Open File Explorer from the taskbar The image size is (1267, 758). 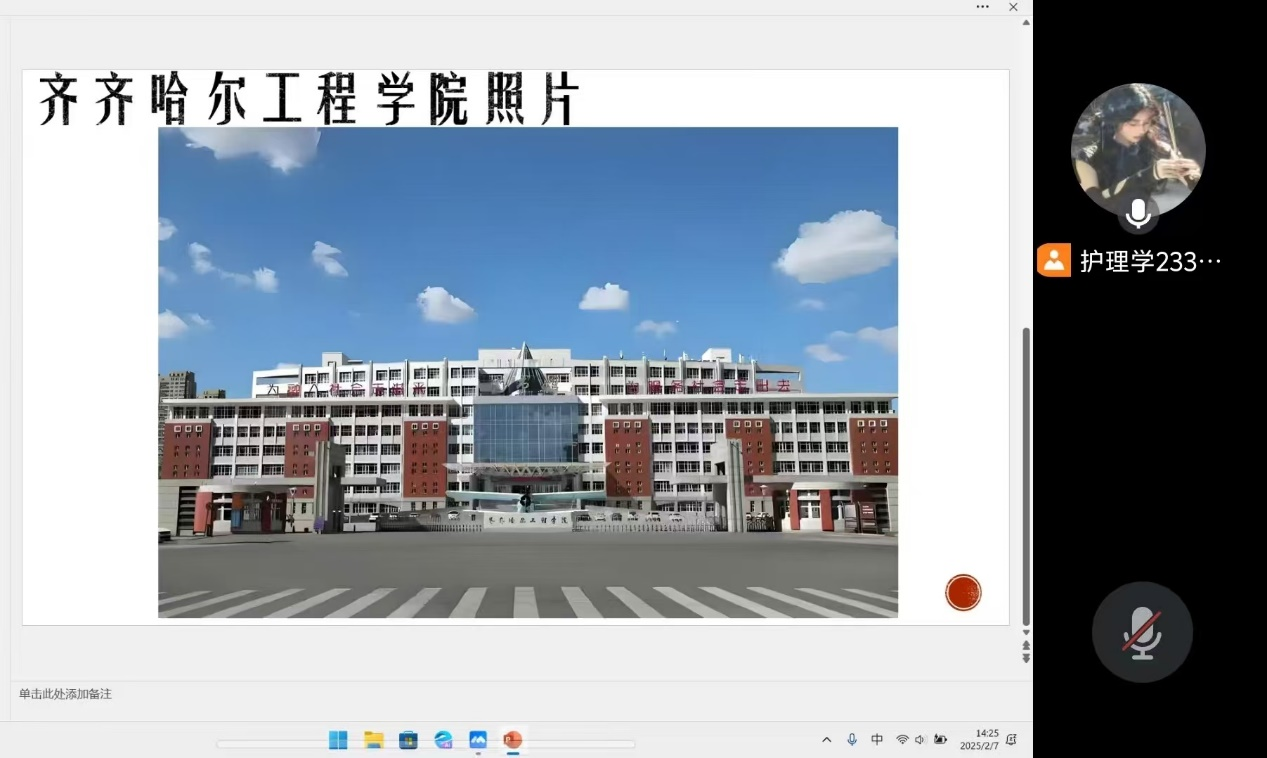click(374, 740)
